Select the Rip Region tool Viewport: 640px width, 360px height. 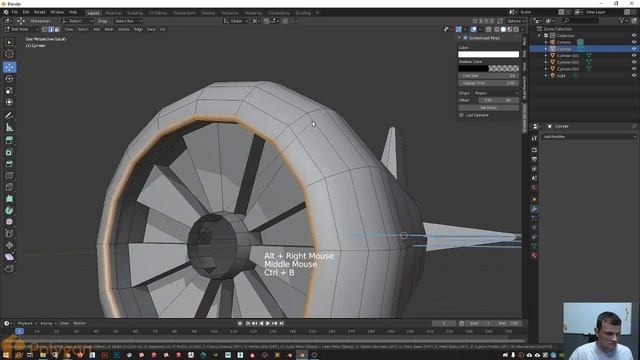(9, 269)
